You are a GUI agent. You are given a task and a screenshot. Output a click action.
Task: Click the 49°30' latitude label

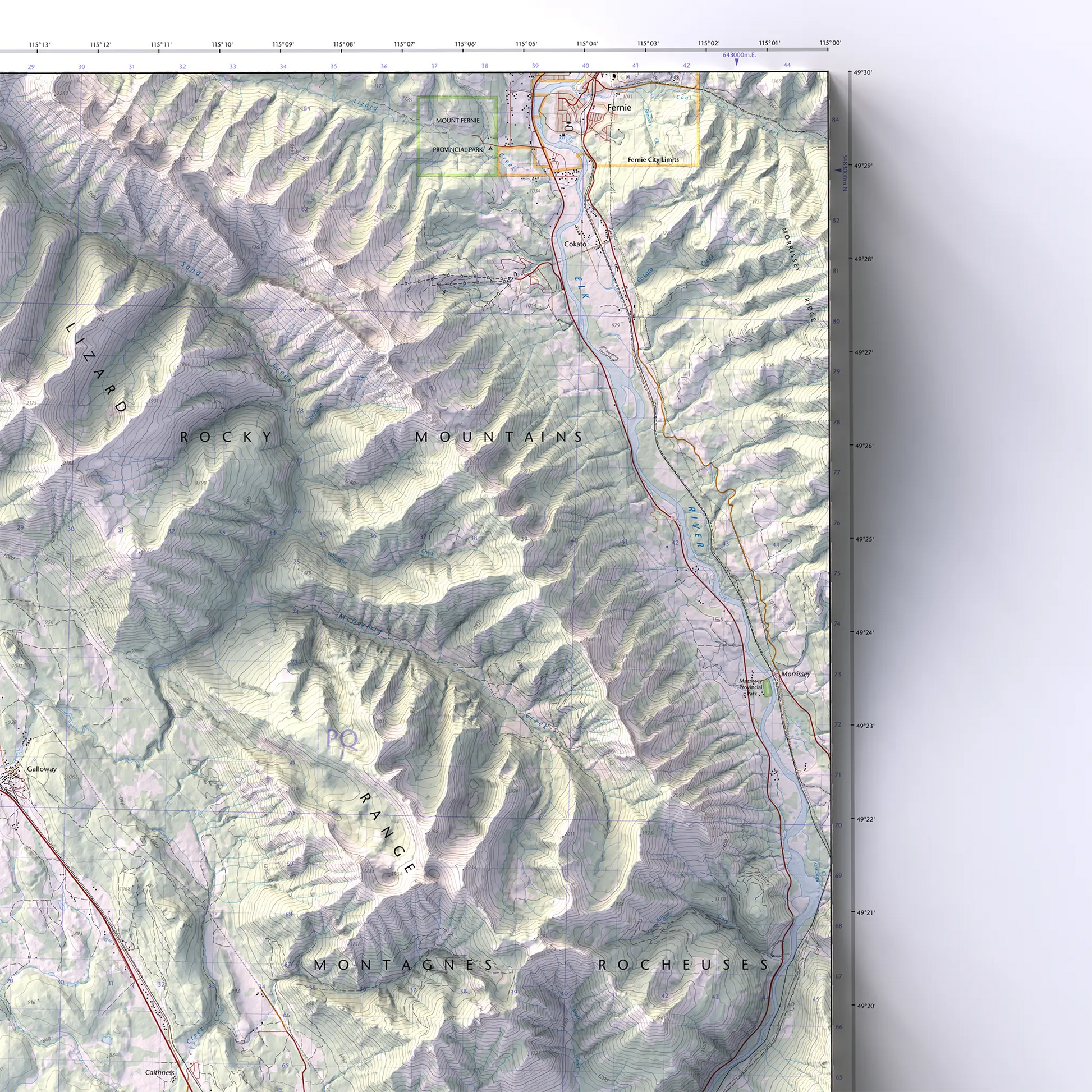click(862, 72)
